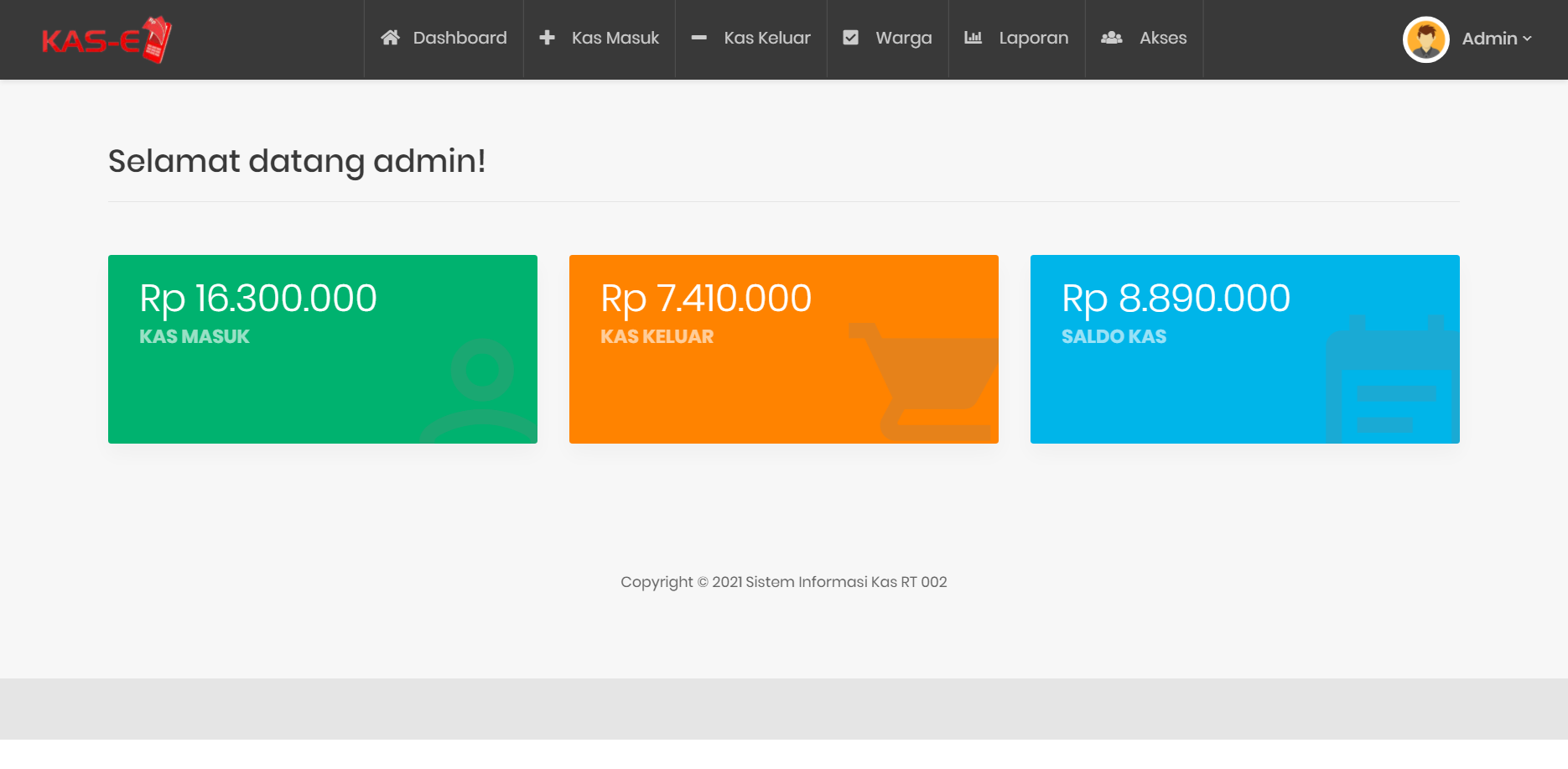The height and width of the screenshot is (769, 1568).
Task: Open the Laporan menu item
Action: [x=1033, y=38]
